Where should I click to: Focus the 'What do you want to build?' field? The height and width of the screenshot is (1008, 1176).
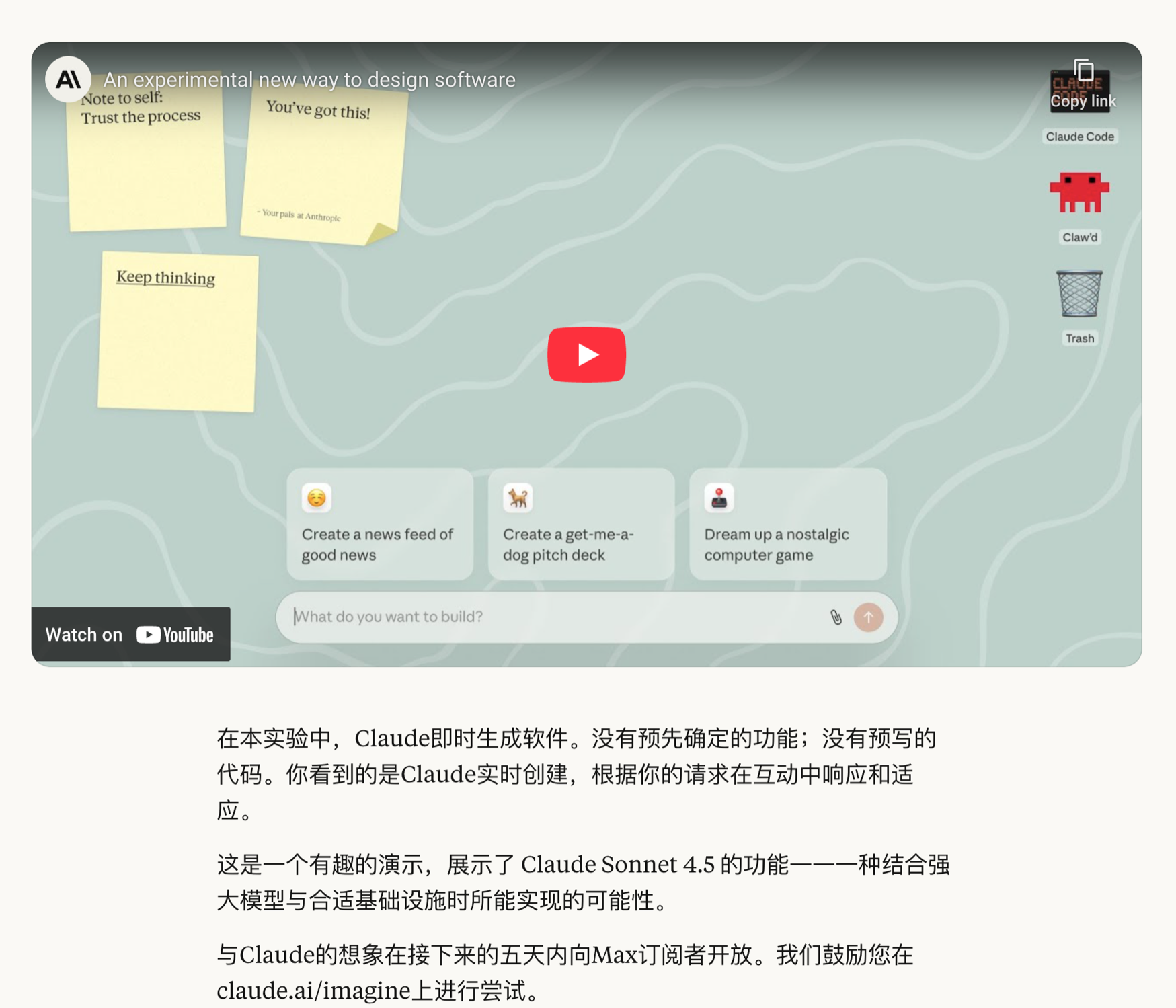pos(551,617)
